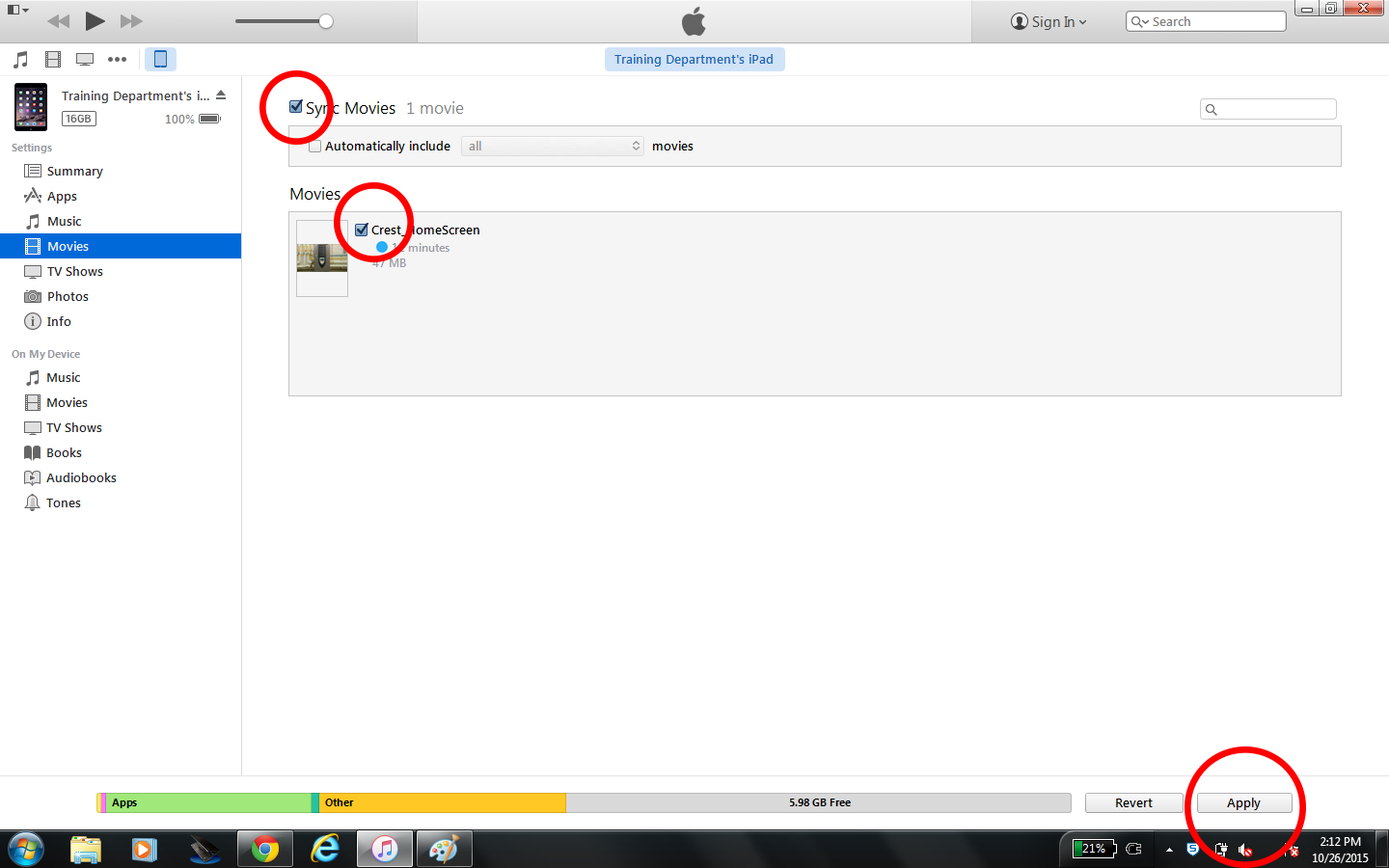Click the 16GB capacity badge
The height and width of the screenshot is (868, 1389).
[79, 119]
